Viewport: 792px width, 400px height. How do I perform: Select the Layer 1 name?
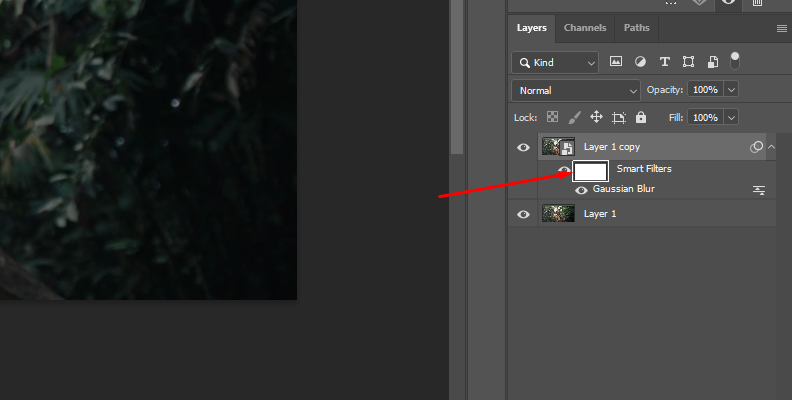[600, 214]
